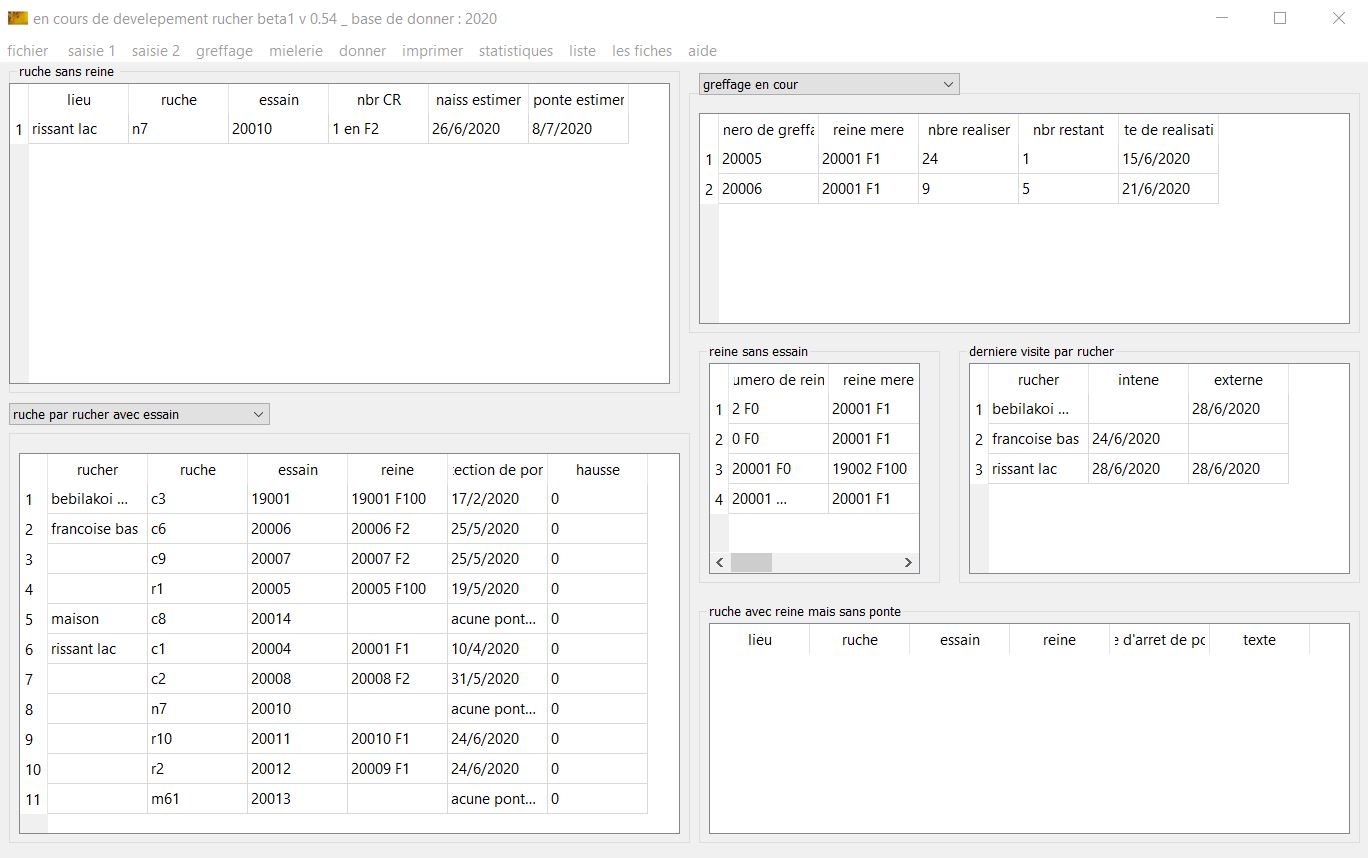Viewport: 1368px width, 858px height.
Task: Select row 2 header in greffage table
Action: tap(709, 189)
